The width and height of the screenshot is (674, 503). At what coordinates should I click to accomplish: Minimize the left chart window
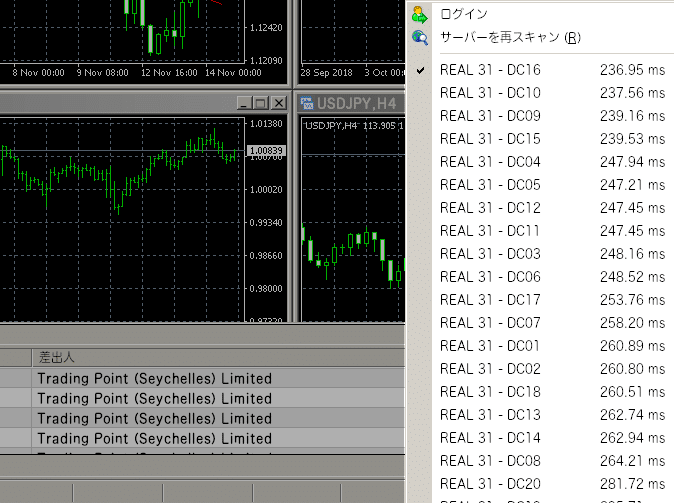coord(244,103)
